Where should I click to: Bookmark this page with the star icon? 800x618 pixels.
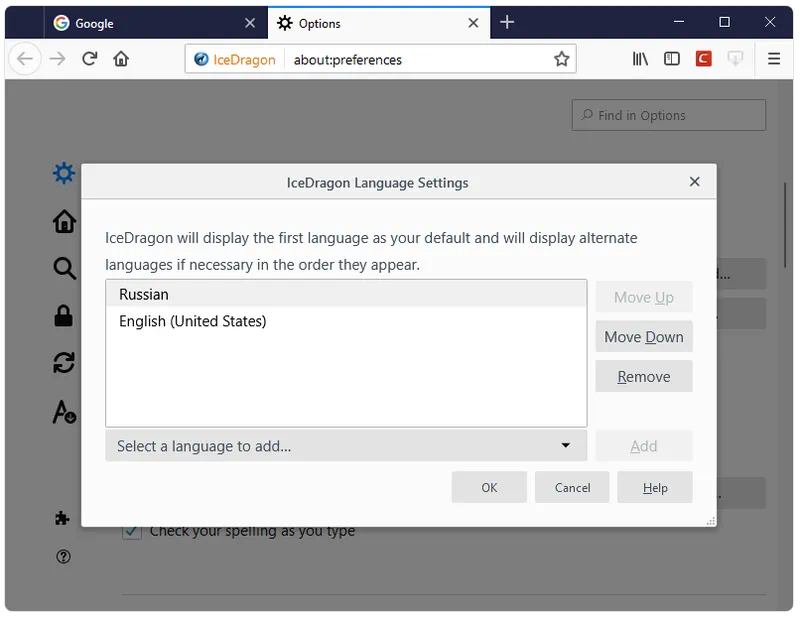561,59
